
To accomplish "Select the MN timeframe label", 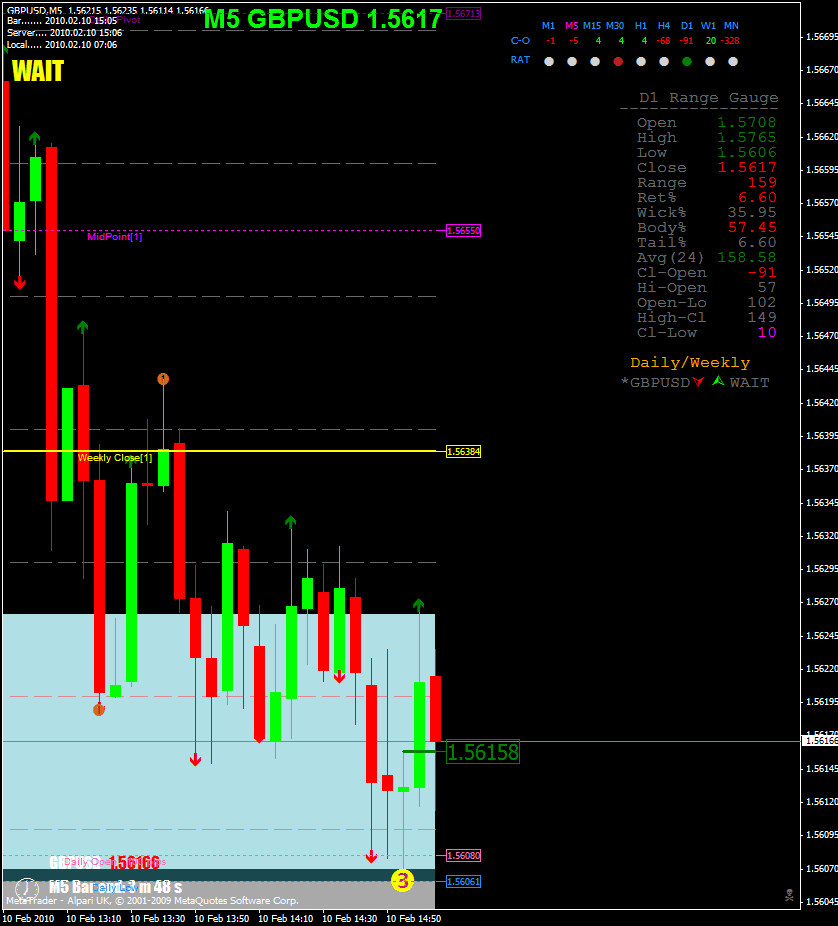I will click(x=731, y=26).
